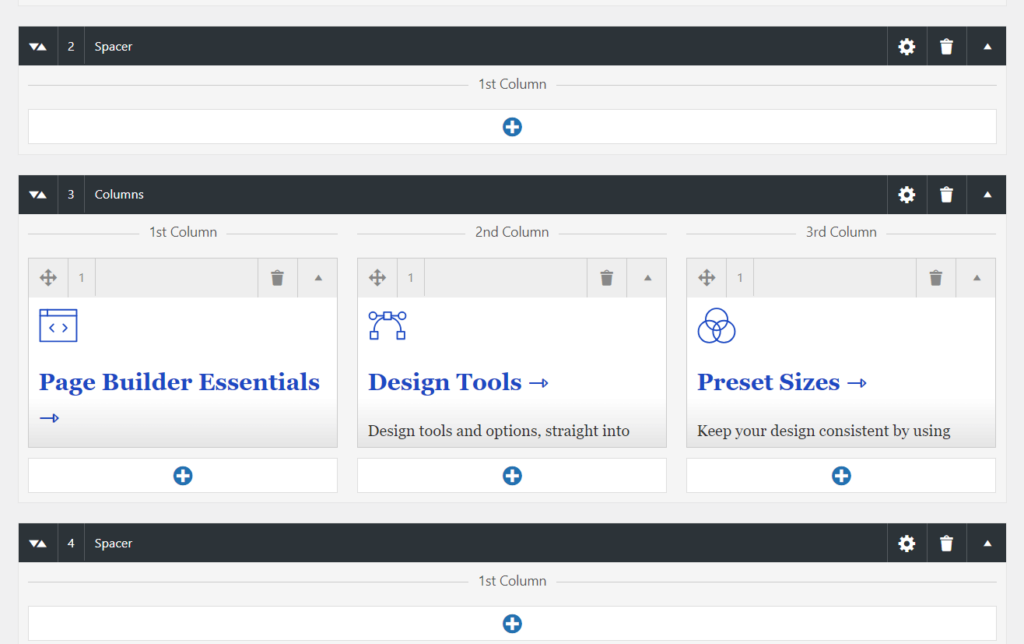Open Preset Sizes heading link
Image resolution: width=1024 pixels, height=644 pixels.
(x=782, y=383)
